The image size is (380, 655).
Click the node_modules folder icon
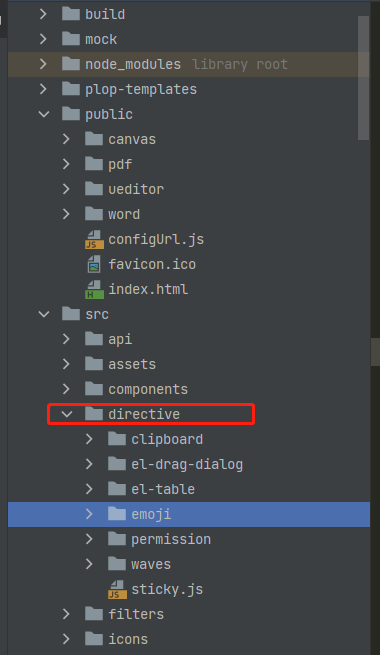click(71, 64)
